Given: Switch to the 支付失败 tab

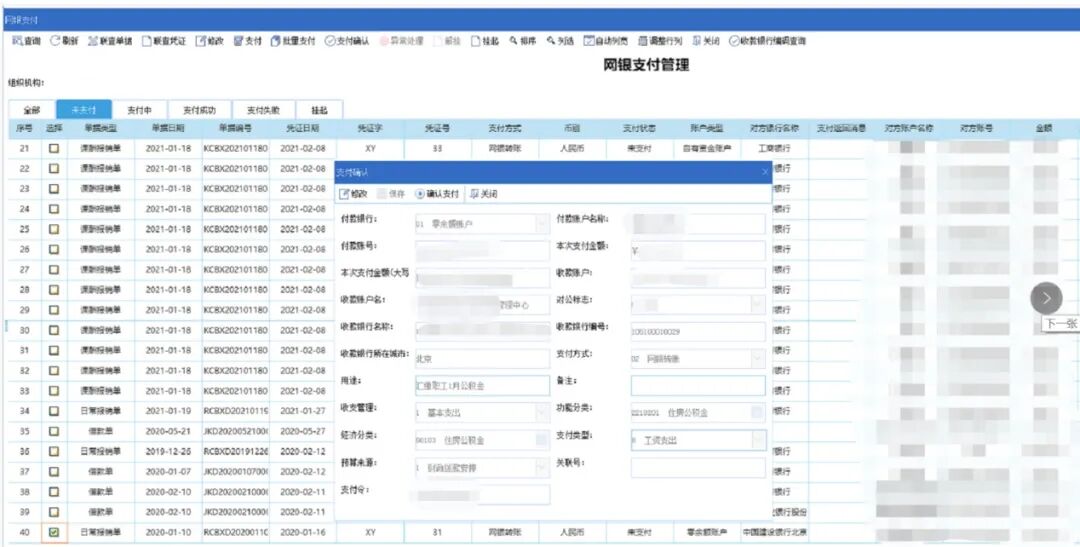Looking at the screenshot, I should 264,110.
